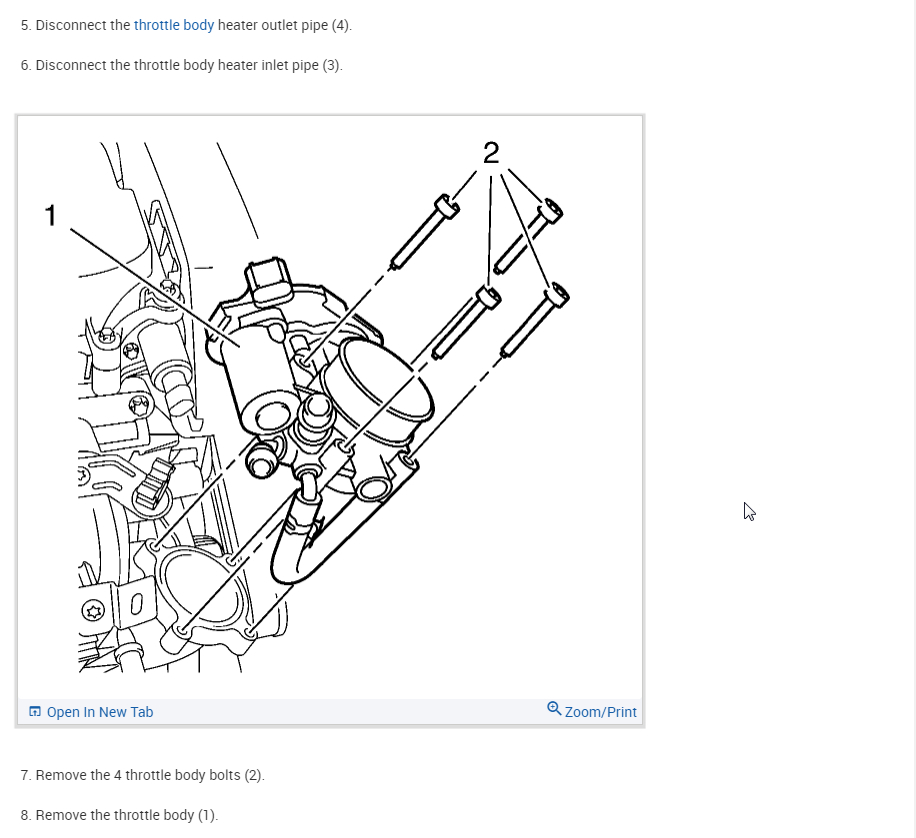
Task: Click the throttle body bolts diagram image
Action: point(330,407)
